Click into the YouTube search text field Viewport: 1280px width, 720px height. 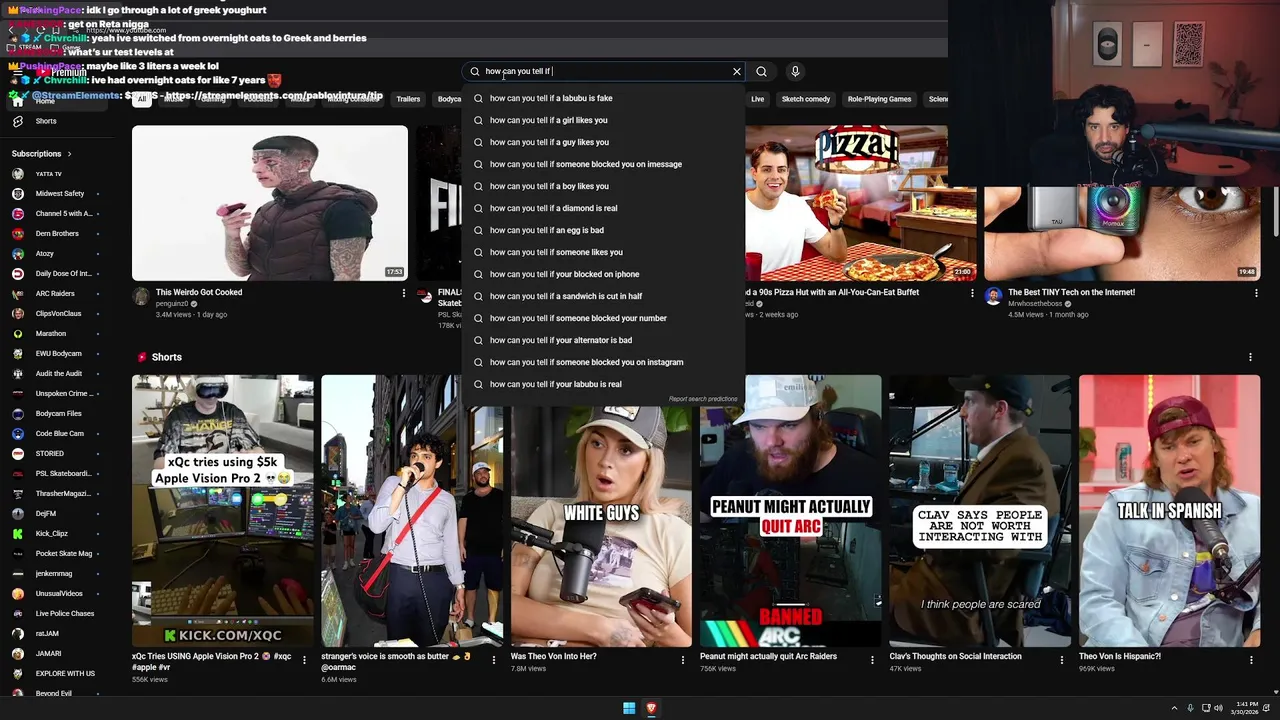(605, 71)
